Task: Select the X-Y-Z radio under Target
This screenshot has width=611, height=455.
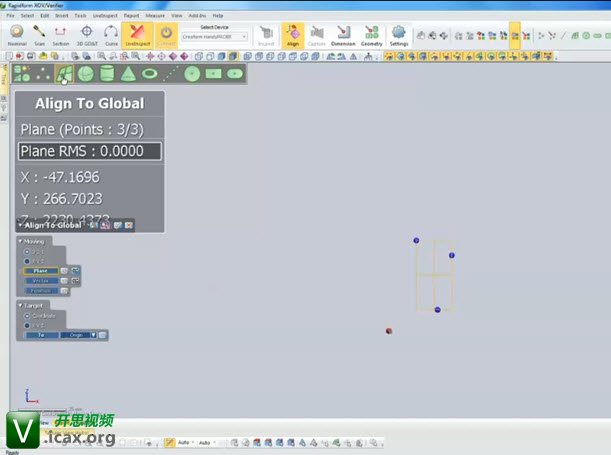Action: tap(27, 325)
